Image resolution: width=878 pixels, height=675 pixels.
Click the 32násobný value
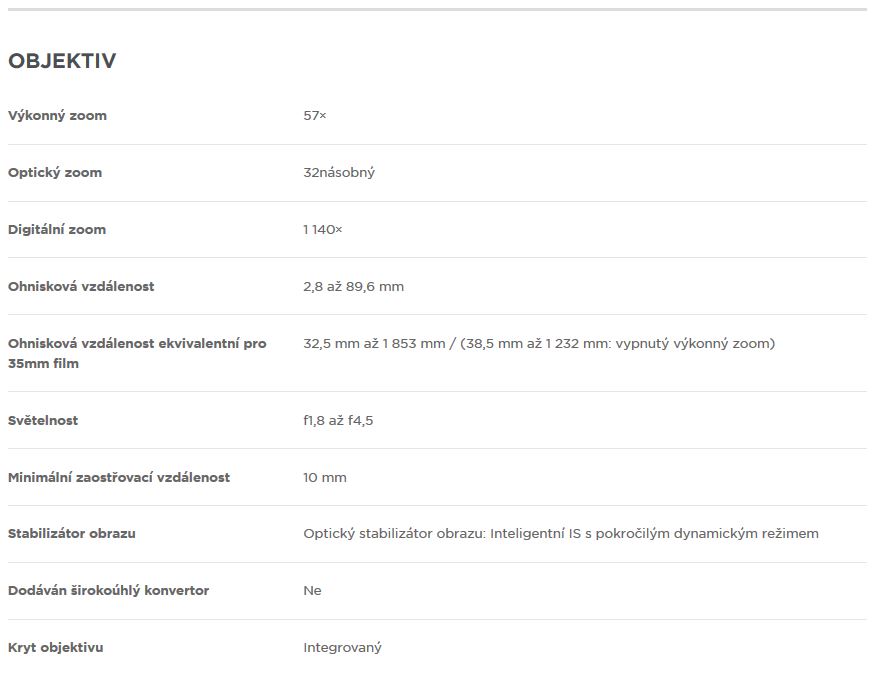coord(339,173)
